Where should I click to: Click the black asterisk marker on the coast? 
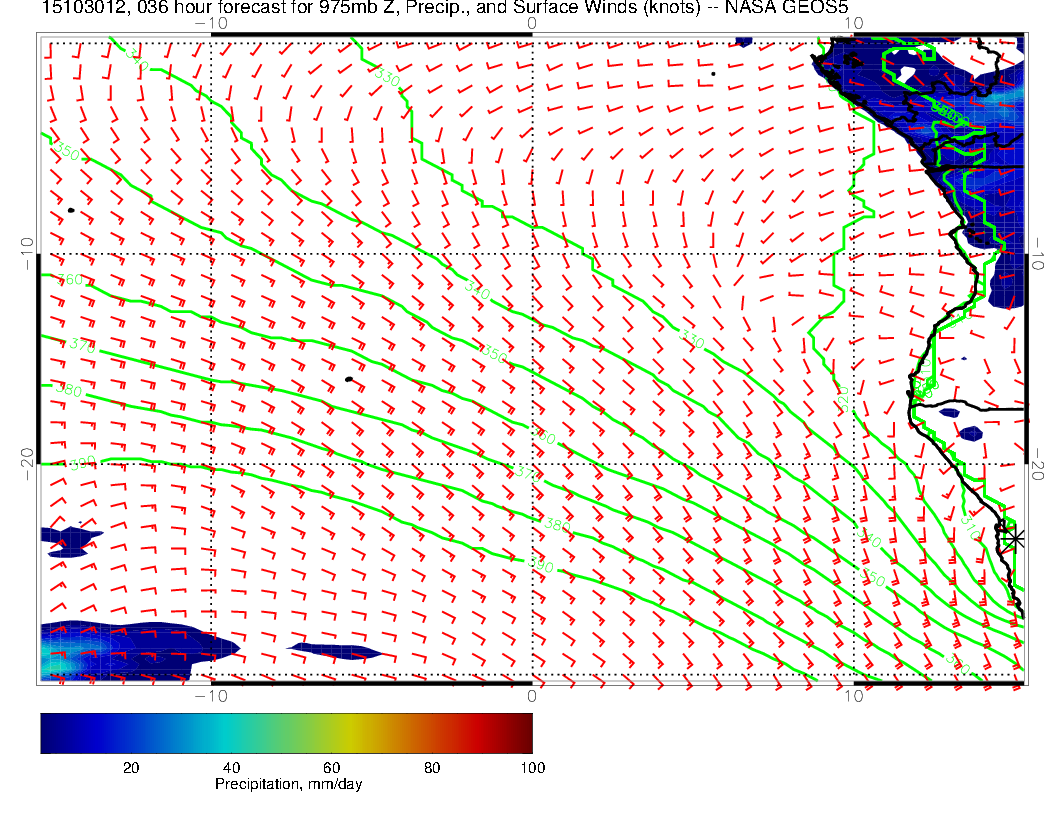(x=1015, y=538)
